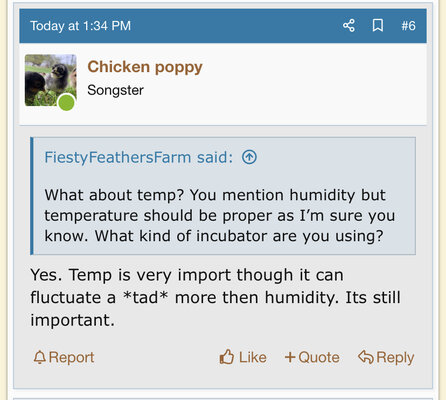Screen dimensions: 446x400
Task: Reply to Chicken poppy's post
Action: 386,357
